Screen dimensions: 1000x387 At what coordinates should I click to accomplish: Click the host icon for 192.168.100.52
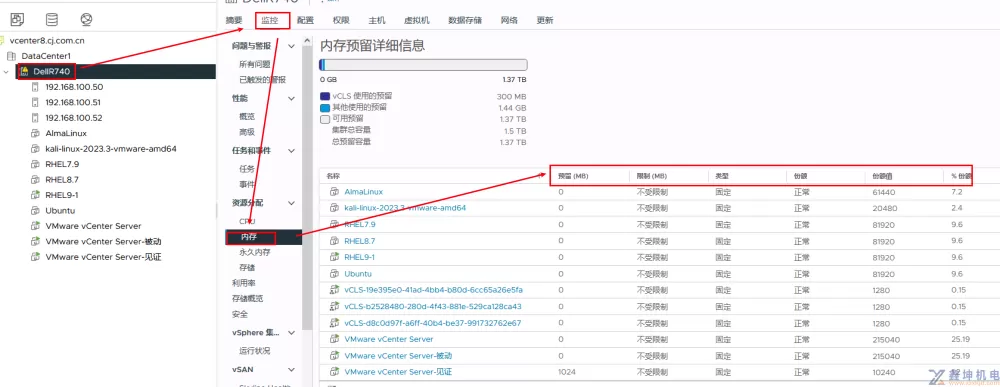tap(34, 118)
